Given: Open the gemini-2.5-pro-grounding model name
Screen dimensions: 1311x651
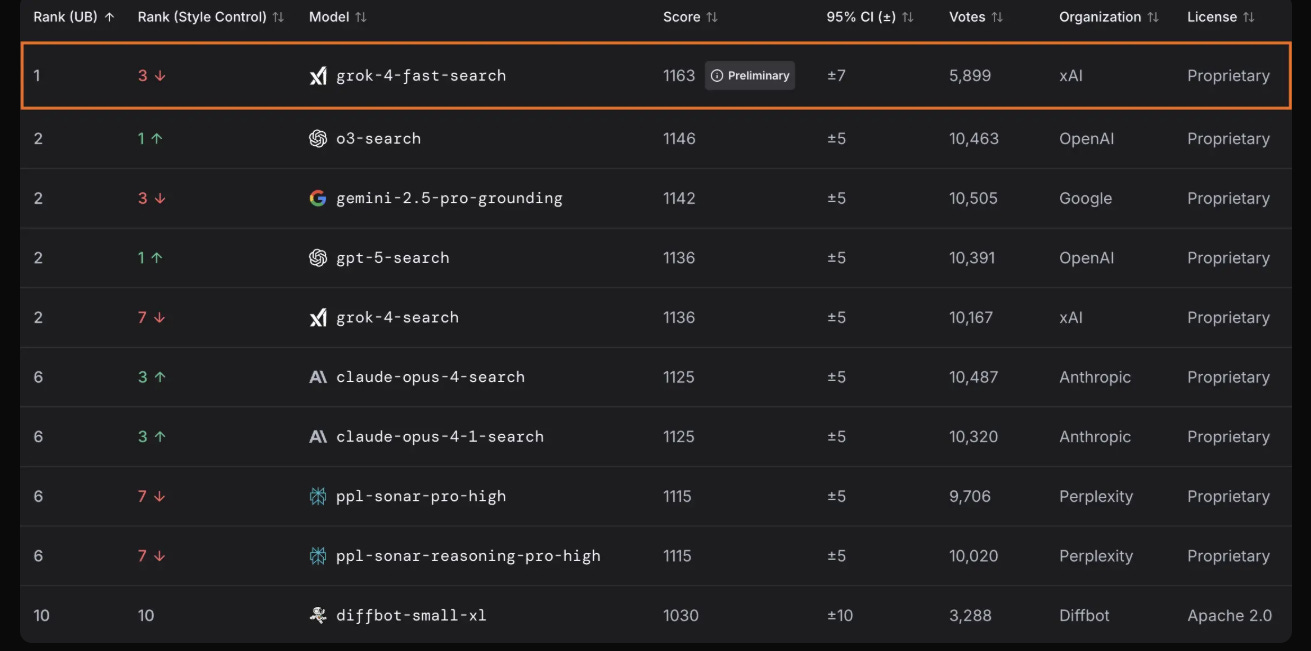Looking at the screenshot, I should point(449,198).
